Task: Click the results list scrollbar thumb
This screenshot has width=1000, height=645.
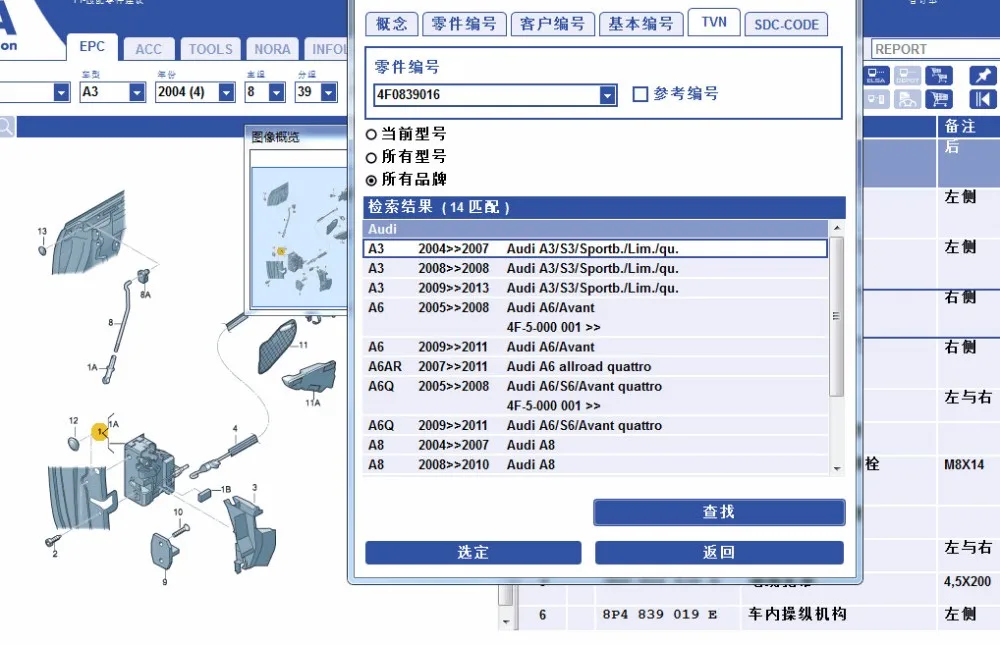Action: [x=837, y=316]
